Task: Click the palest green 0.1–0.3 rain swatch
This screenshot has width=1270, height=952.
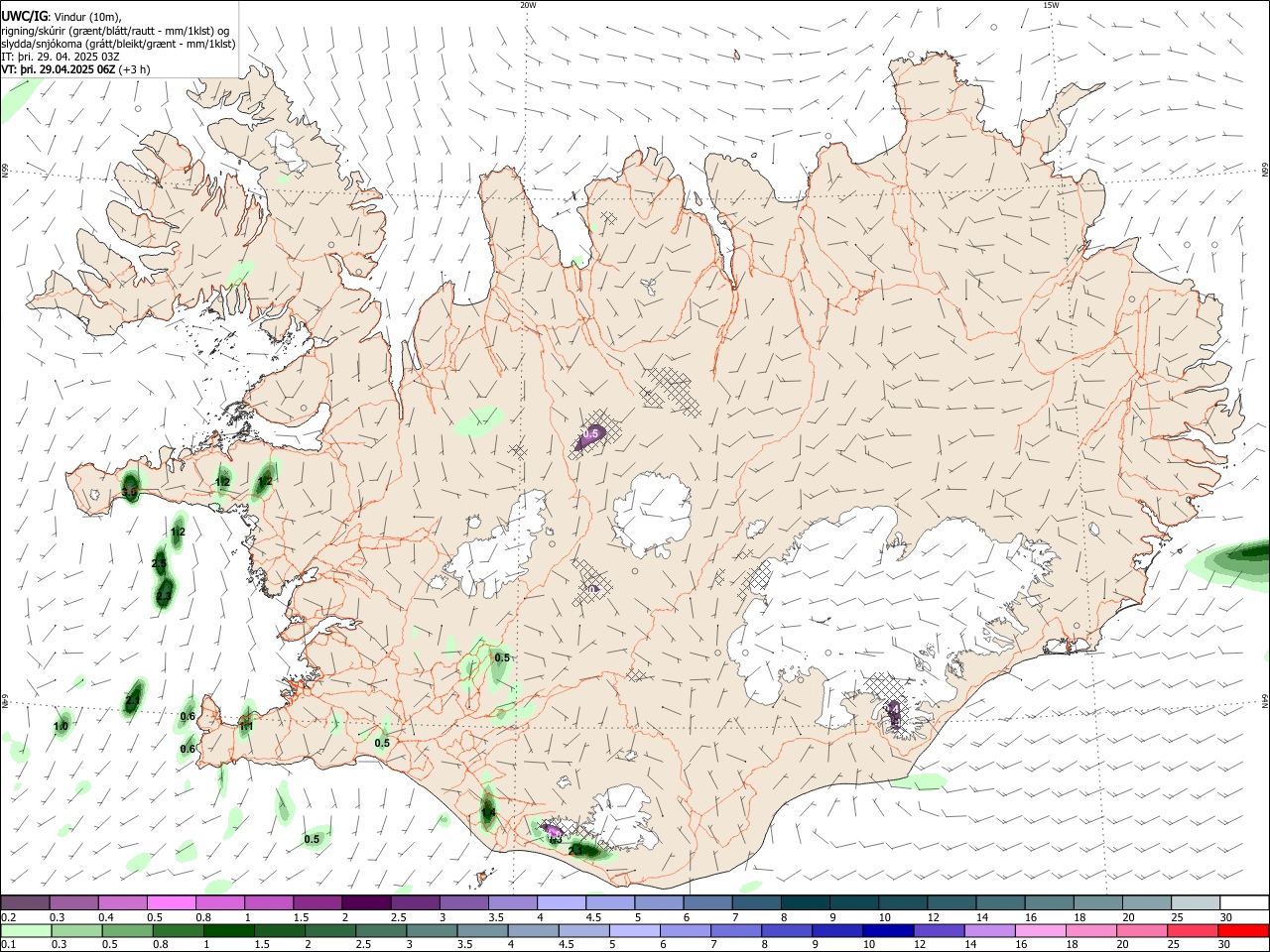Action: (x=26, y=930)
